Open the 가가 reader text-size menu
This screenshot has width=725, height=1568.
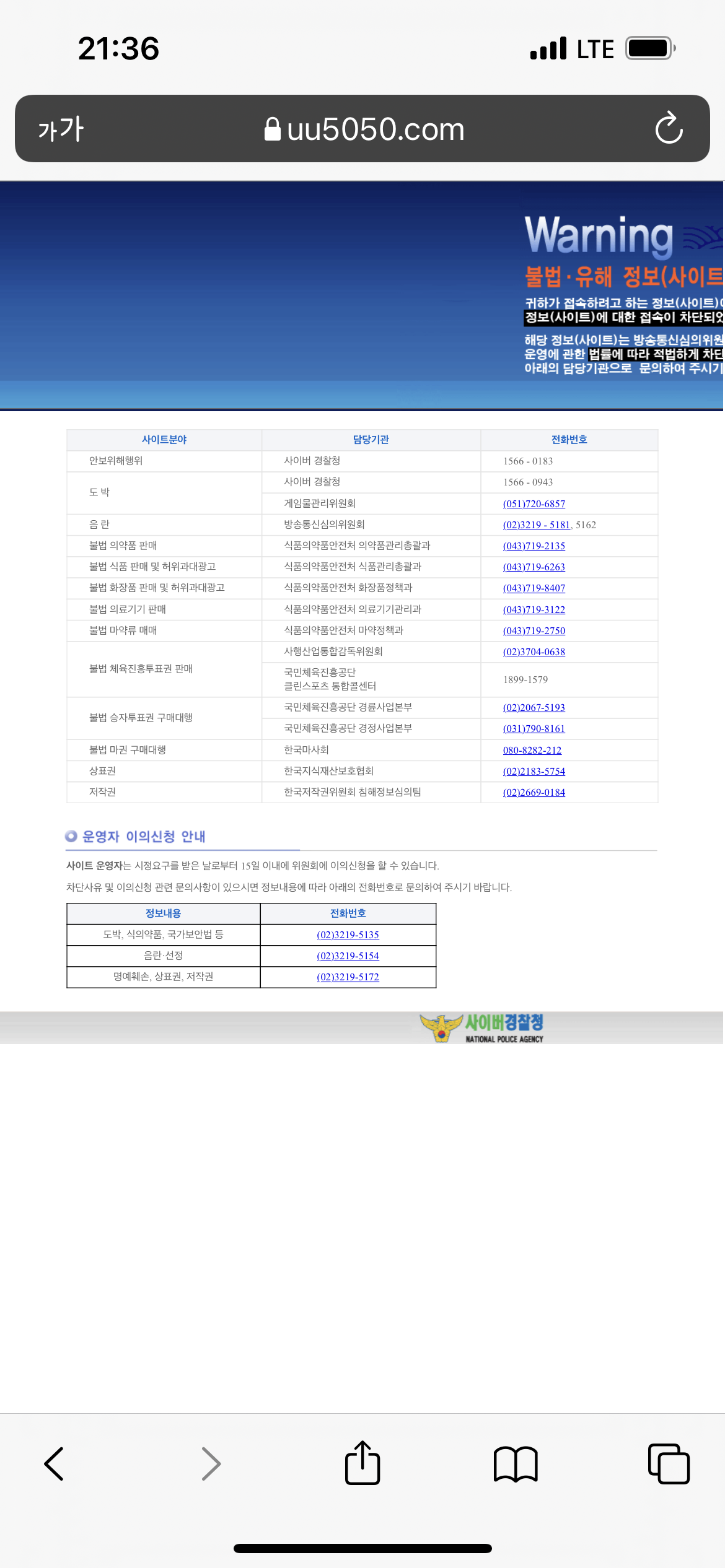pos(61,129)
